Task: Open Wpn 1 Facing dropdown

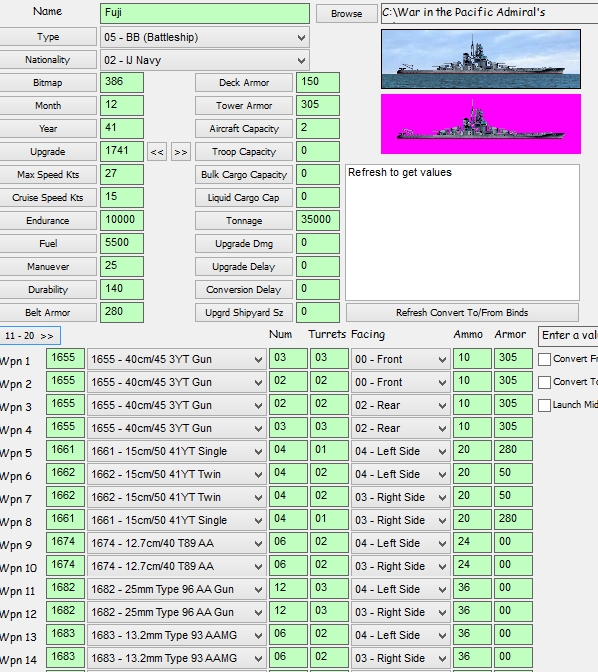Action: click(400, 359)
